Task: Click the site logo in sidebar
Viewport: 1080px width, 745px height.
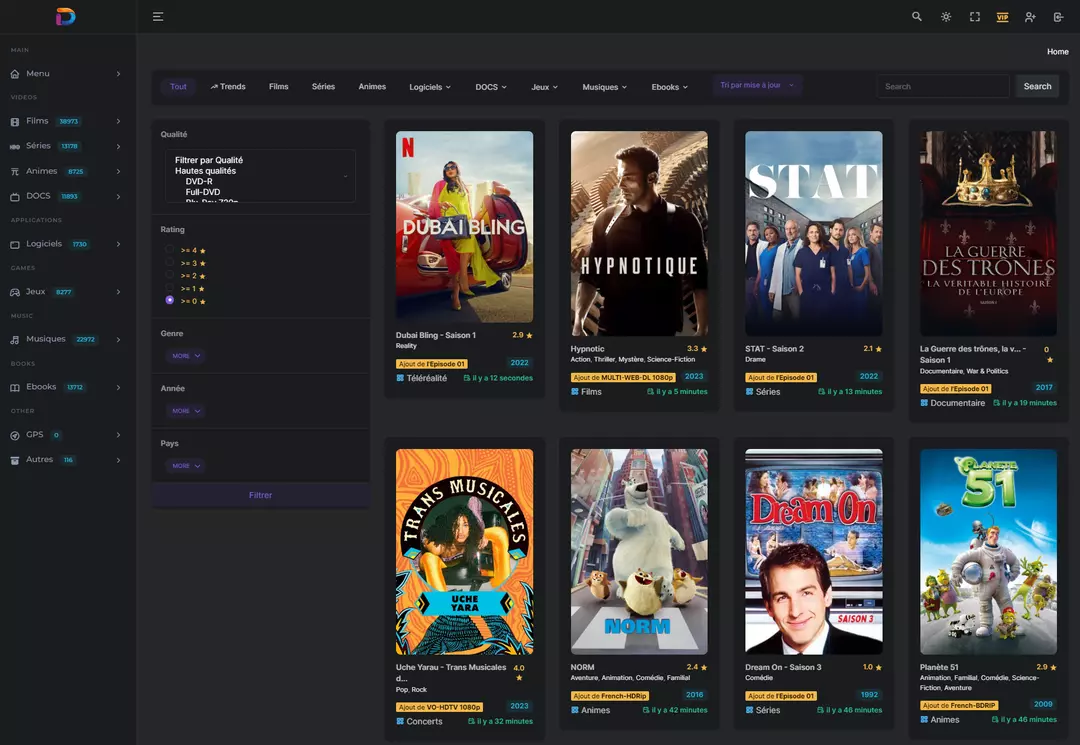Action: pos(65,16)
